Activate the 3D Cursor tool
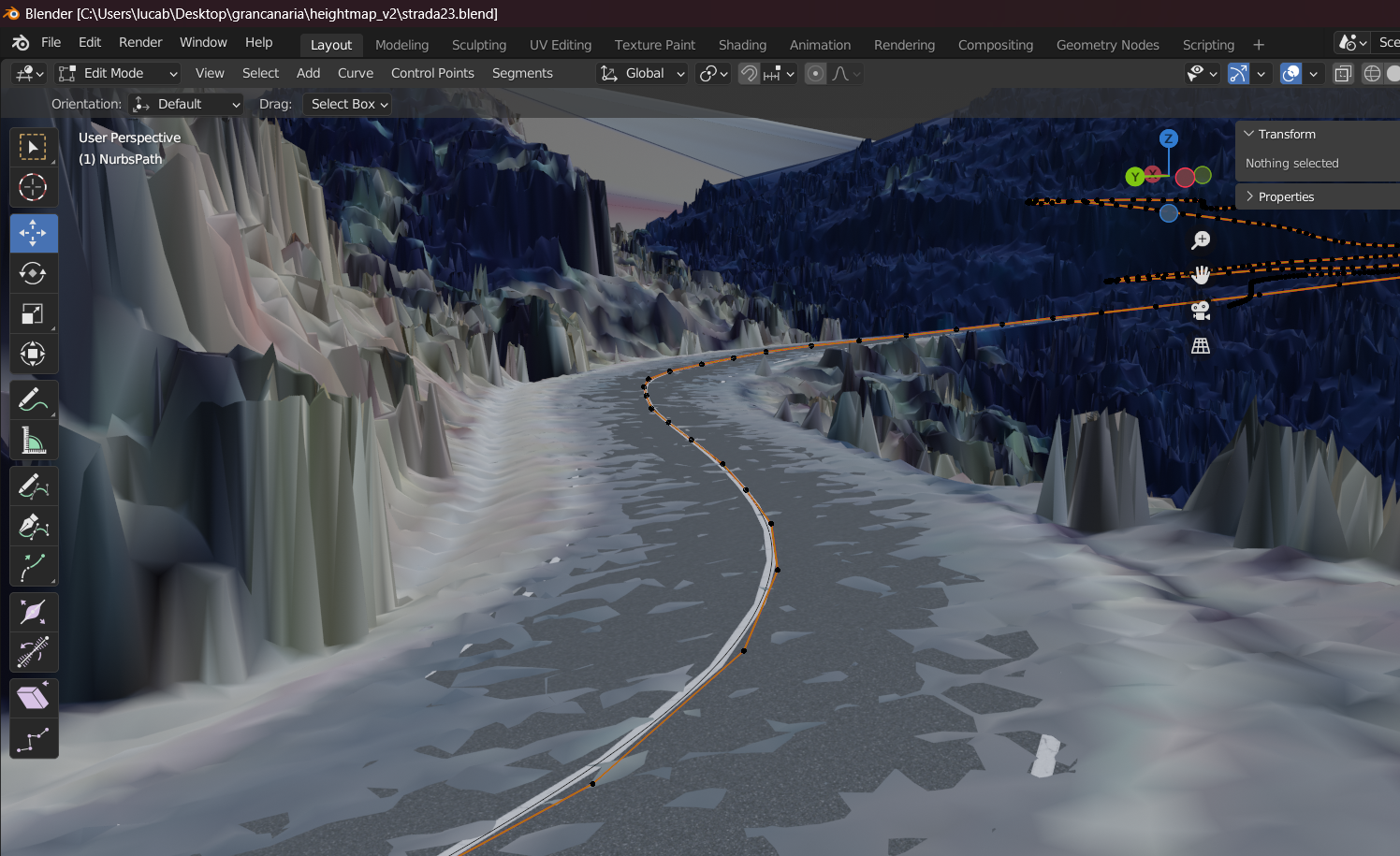Image resolution: width=1400 pixels, height=856 pixels. tap(34, 187)
